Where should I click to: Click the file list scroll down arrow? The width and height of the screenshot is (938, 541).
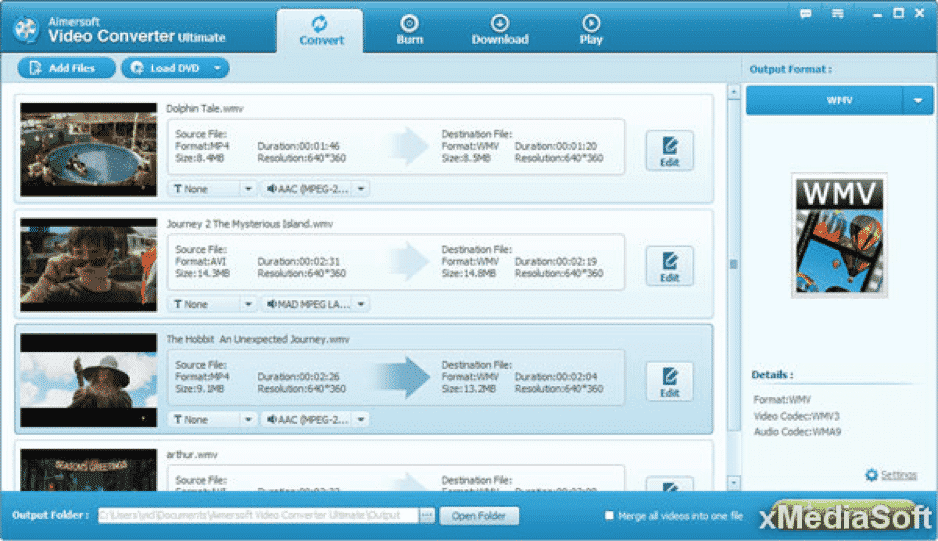click(733, 482)
